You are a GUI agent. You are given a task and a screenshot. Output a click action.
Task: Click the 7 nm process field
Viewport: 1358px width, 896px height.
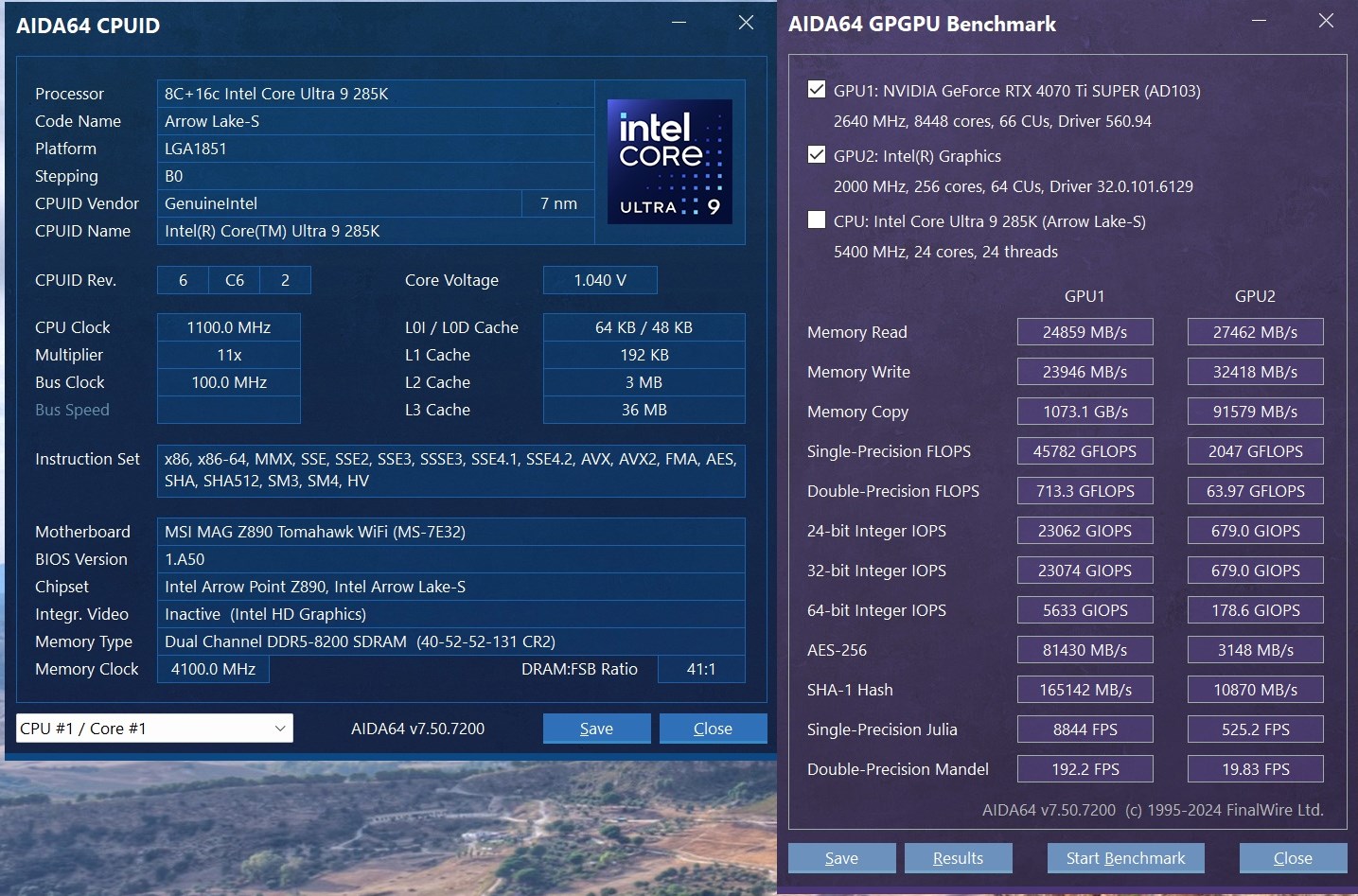point(558,203)
